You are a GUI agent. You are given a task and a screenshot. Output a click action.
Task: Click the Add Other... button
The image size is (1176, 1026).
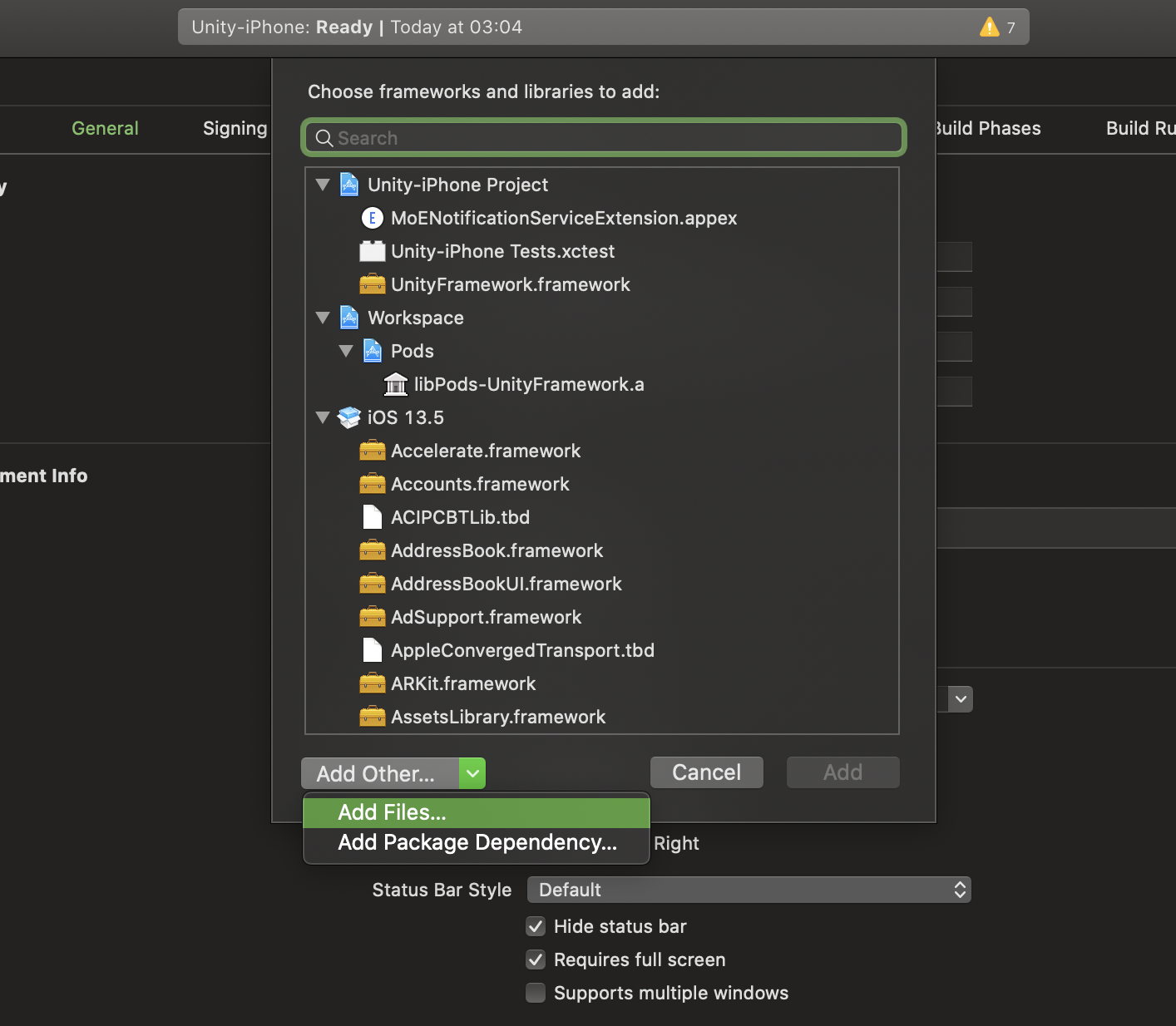[380, 773]
